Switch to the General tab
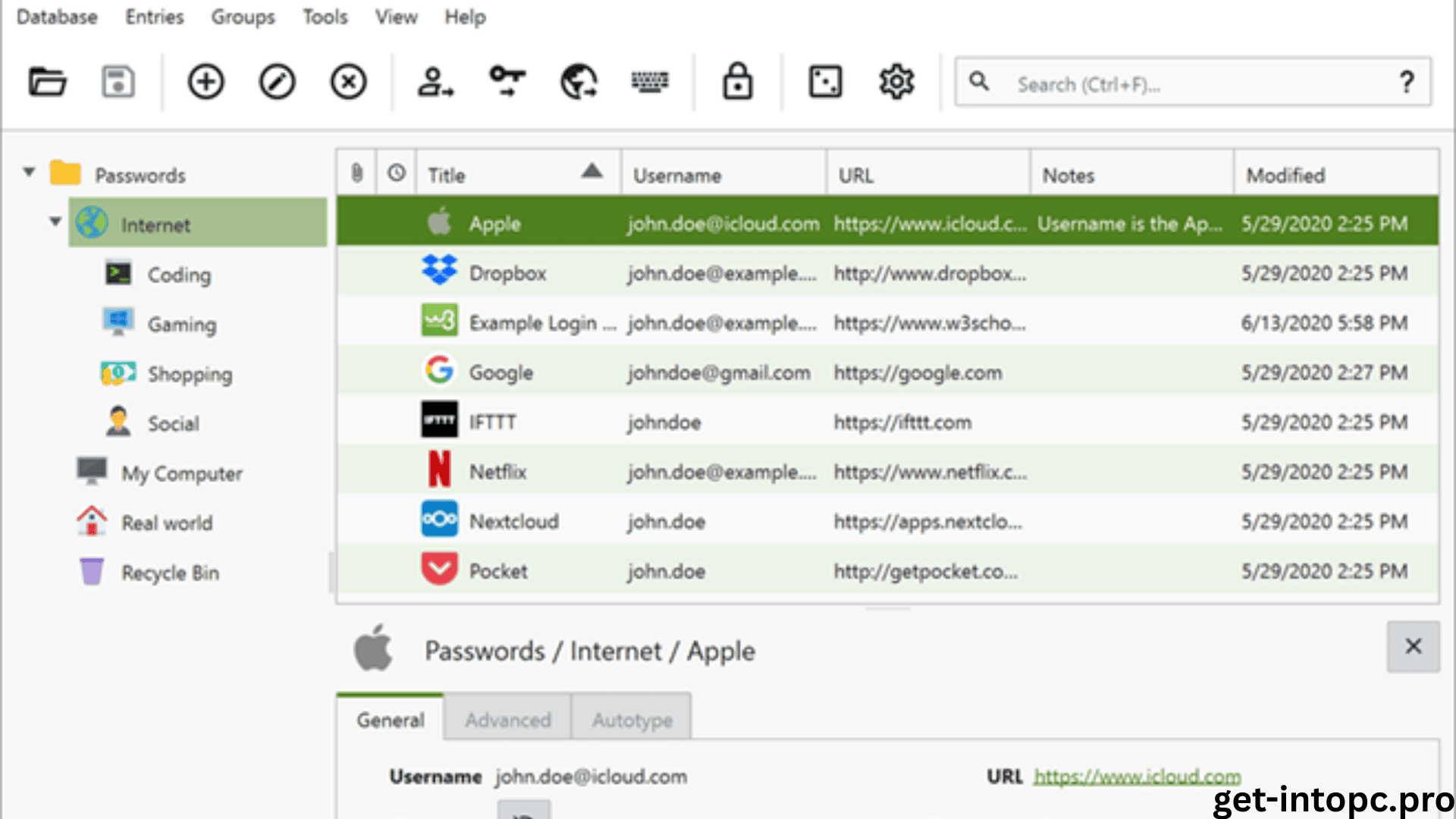This screenshot has height=819, width=1456. (x=391, y=718)
